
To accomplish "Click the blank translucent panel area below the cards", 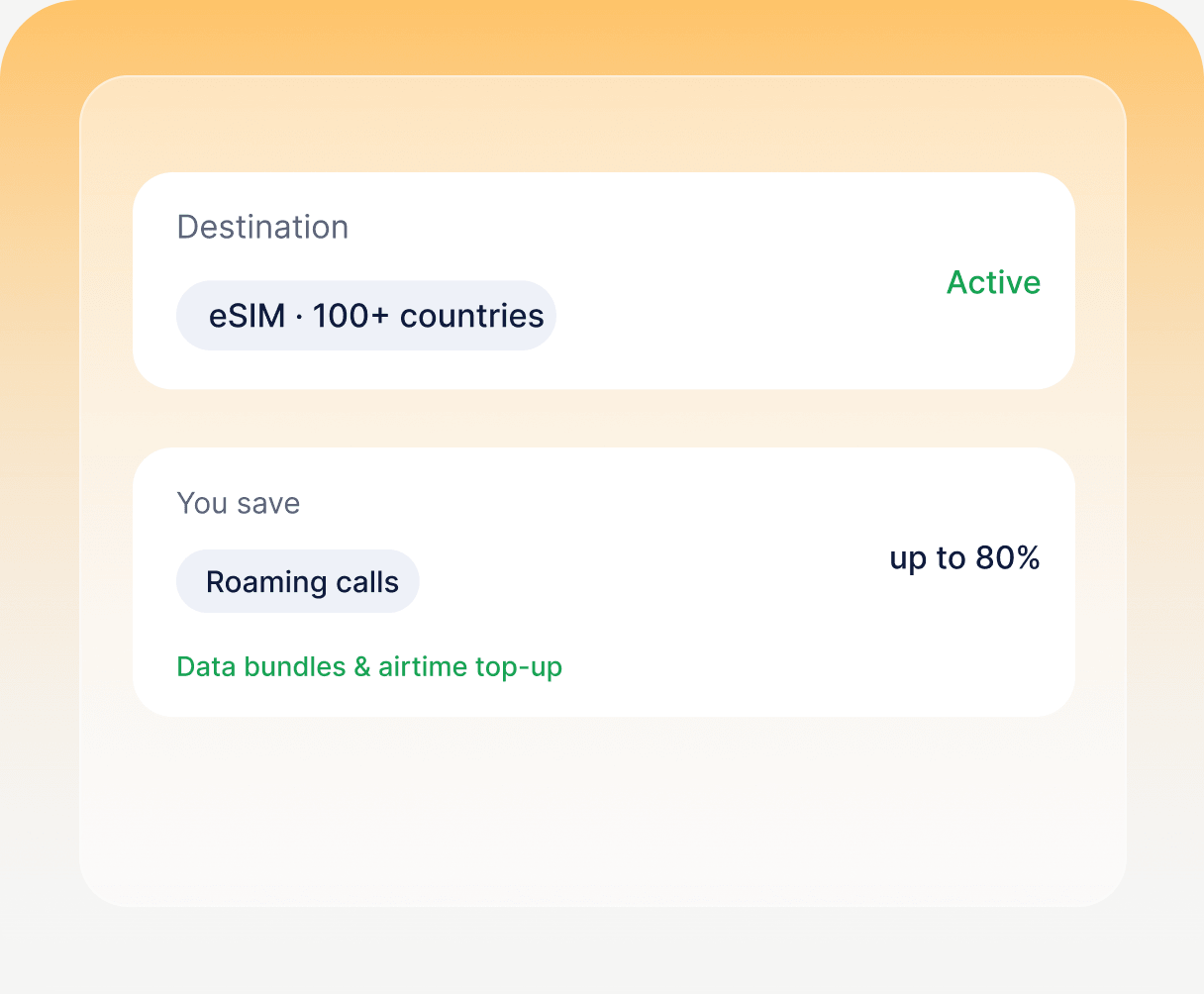I will point(603,812).
